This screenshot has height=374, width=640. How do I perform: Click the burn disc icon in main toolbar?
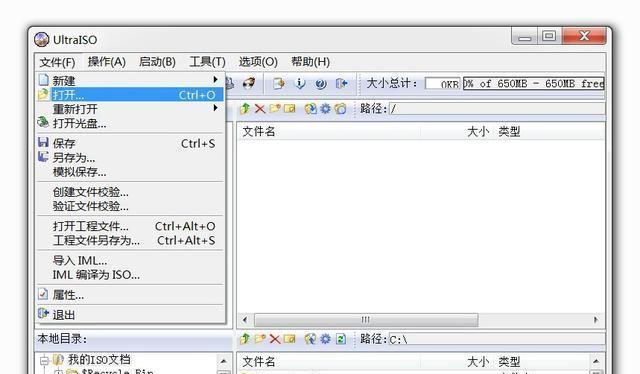point(249,83)
